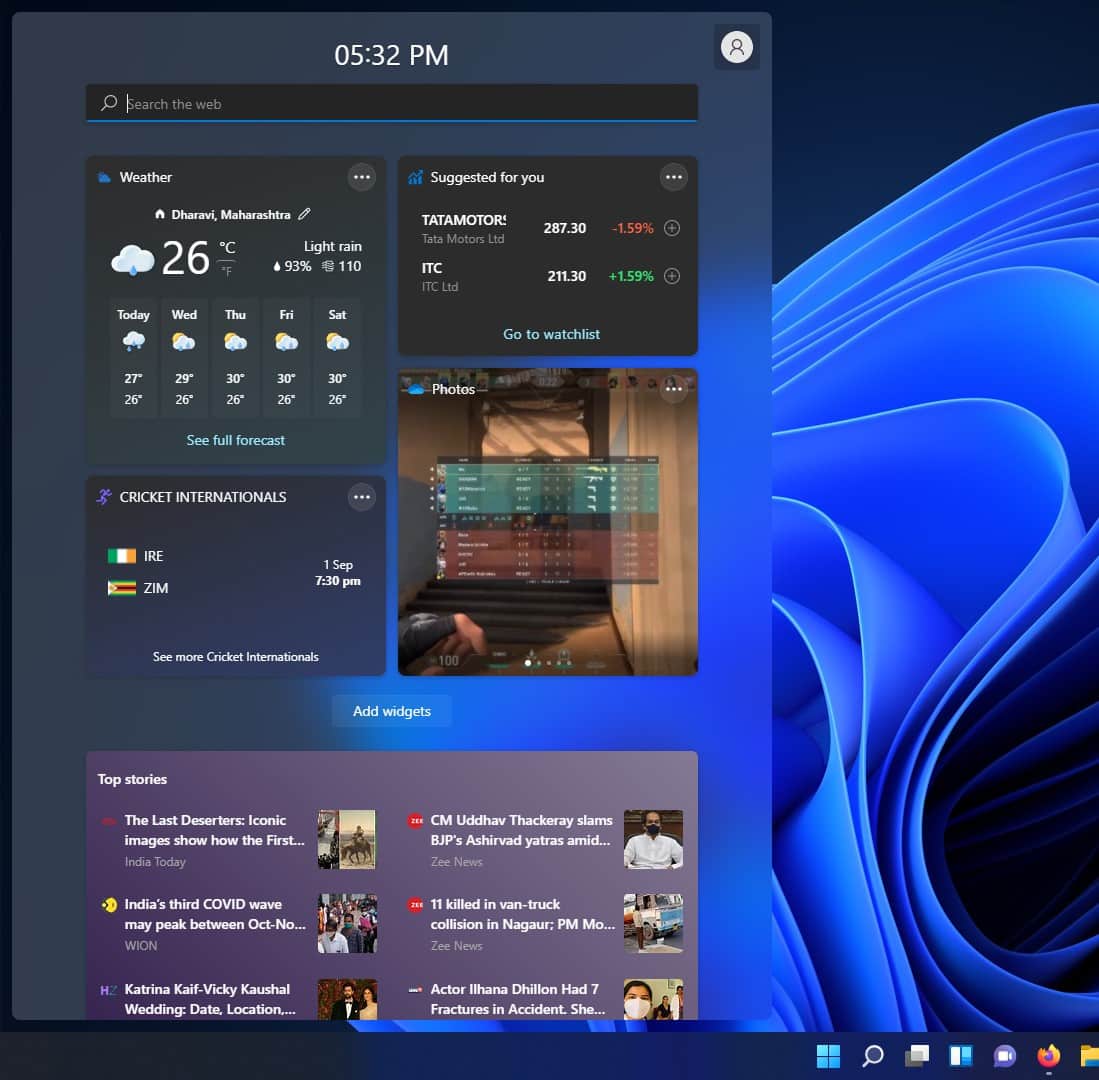Click the Add widgets button
The image size is (1099, 1080).
click(x=392, y=711)
